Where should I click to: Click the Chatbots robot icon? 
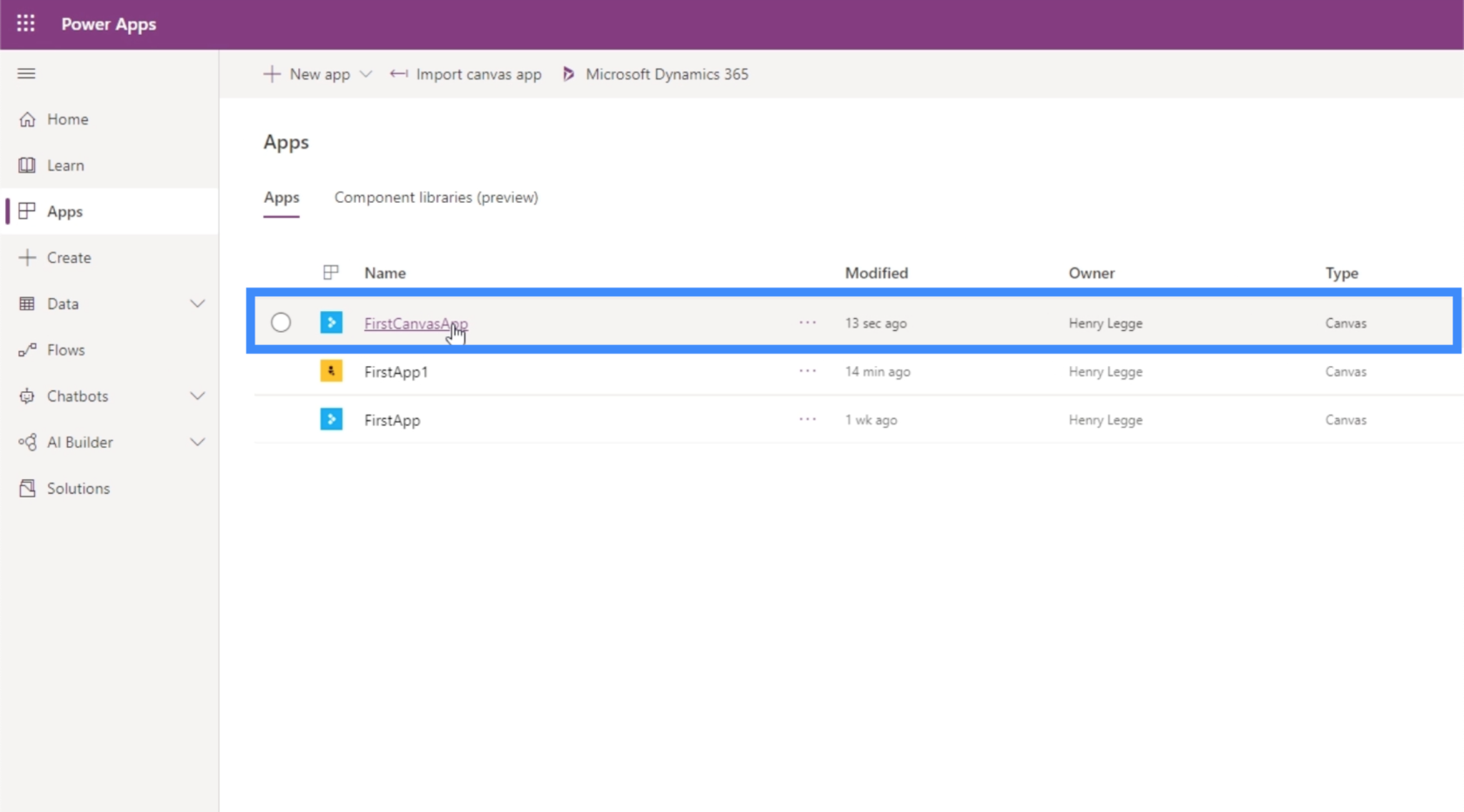(27, 396)
